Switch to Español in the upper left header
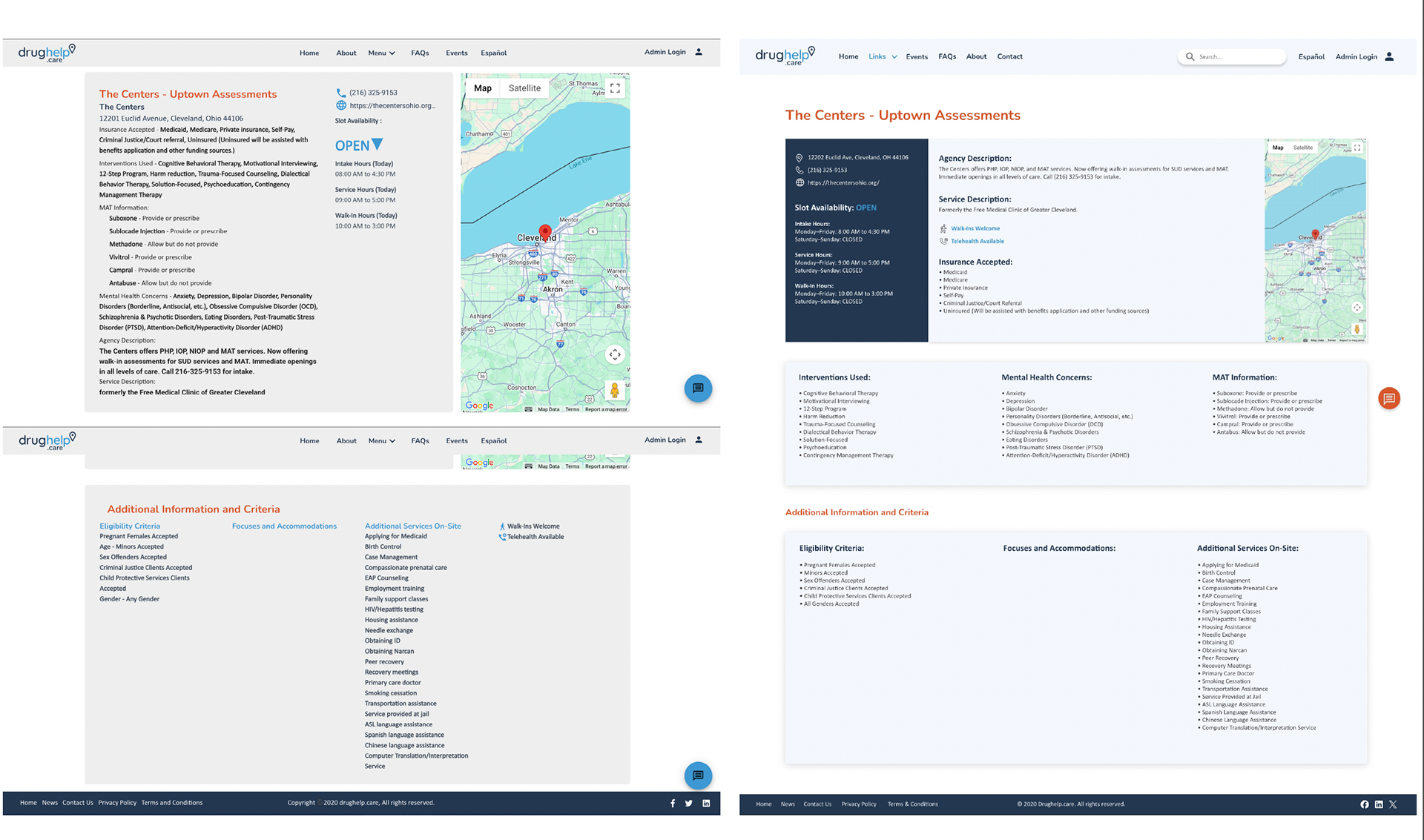Screen dimensions: 1424x840 [x=494, y=53]
